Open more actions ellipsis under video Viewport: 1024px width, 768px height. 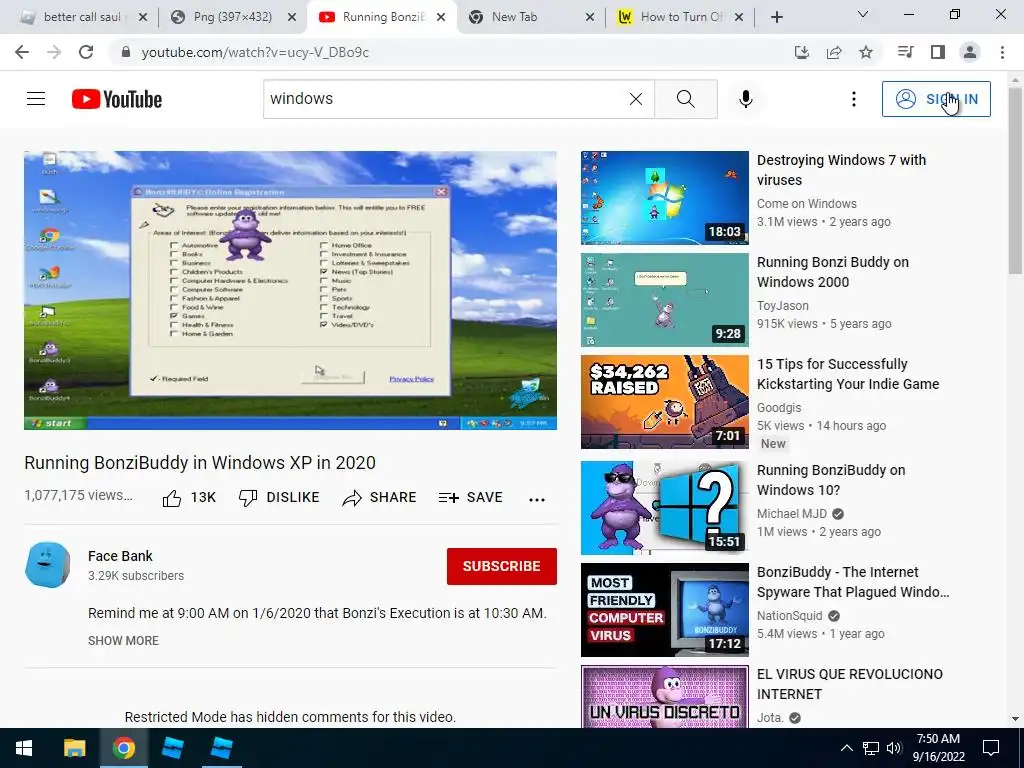(x=537, y=500)
